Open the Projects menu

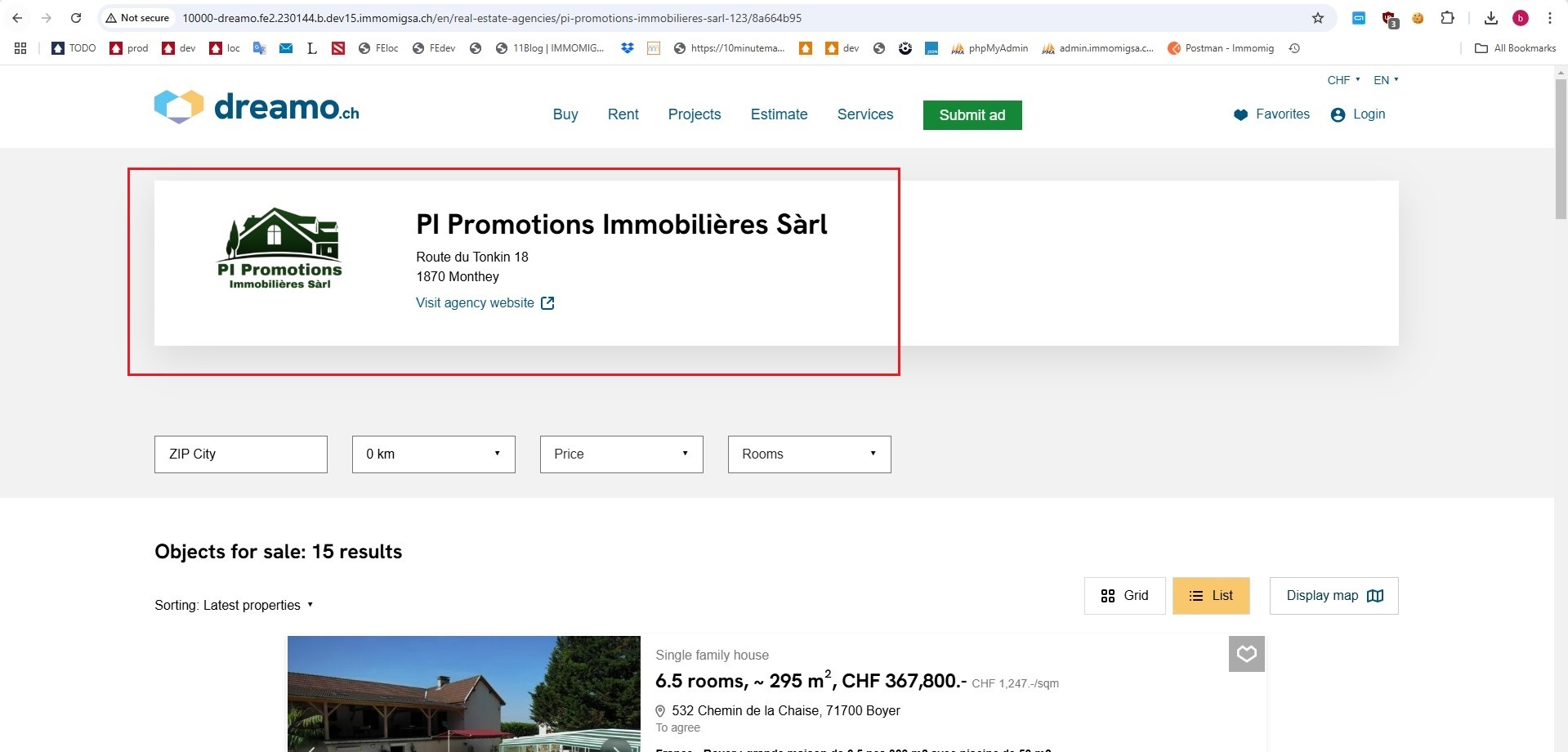click(695, 114)
